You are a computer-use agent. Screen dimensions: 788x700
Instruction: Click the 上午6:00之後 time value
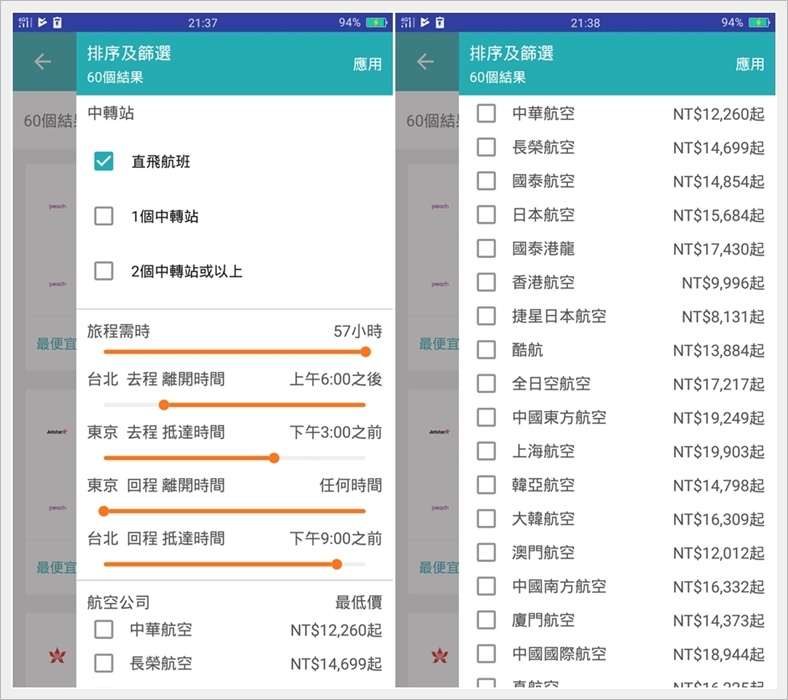click(336, 379)
